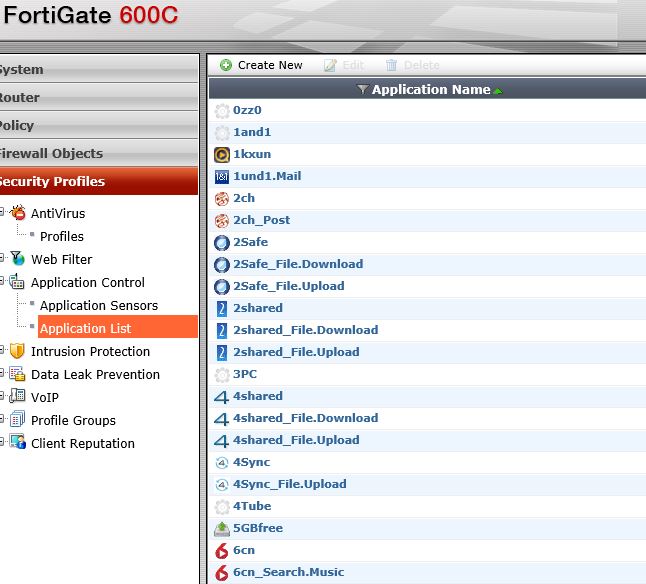
Task: Open the 1and1 application link
Action: tap(252, 132)
